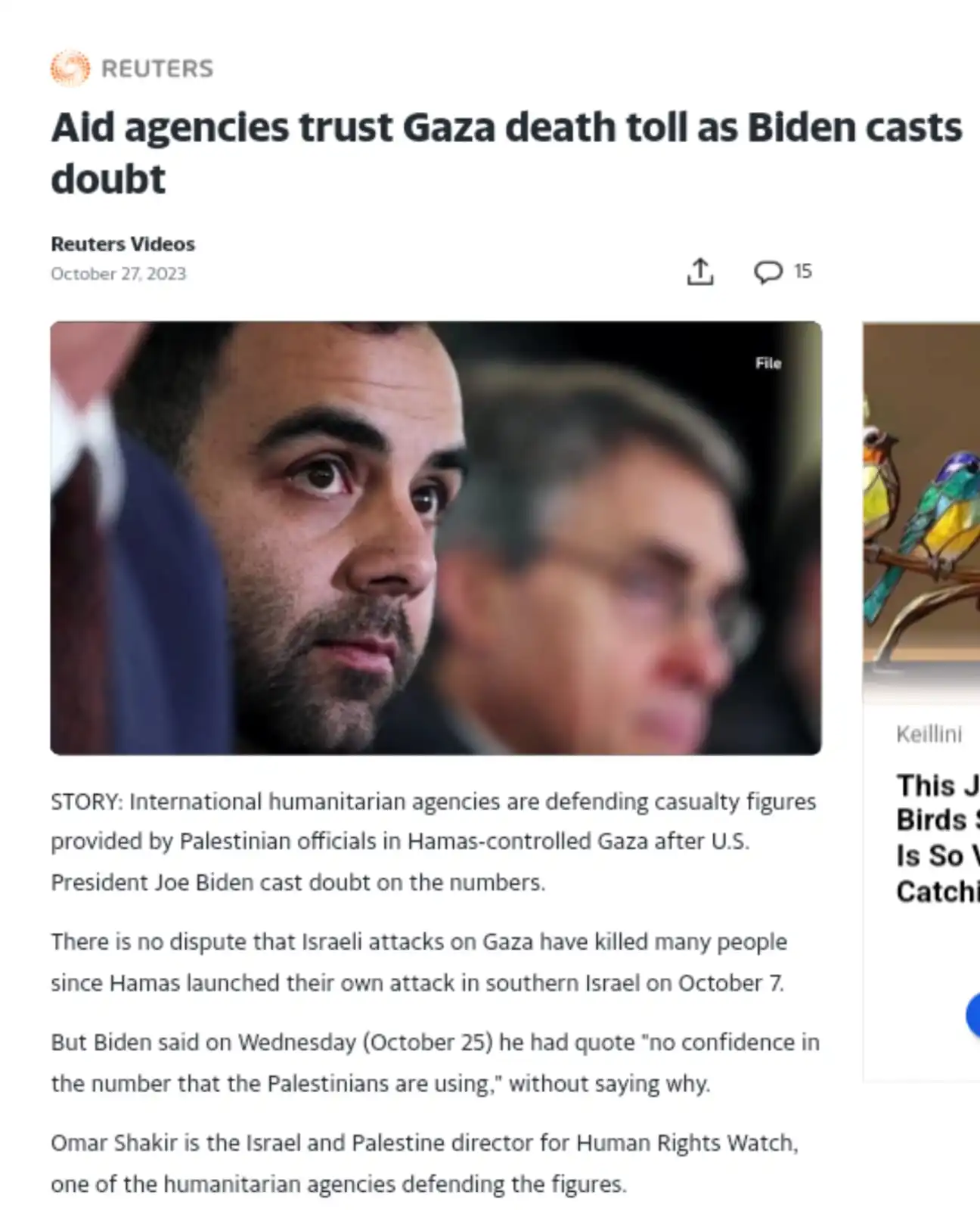Open the Birds ad headline text

tap(938, 838)
